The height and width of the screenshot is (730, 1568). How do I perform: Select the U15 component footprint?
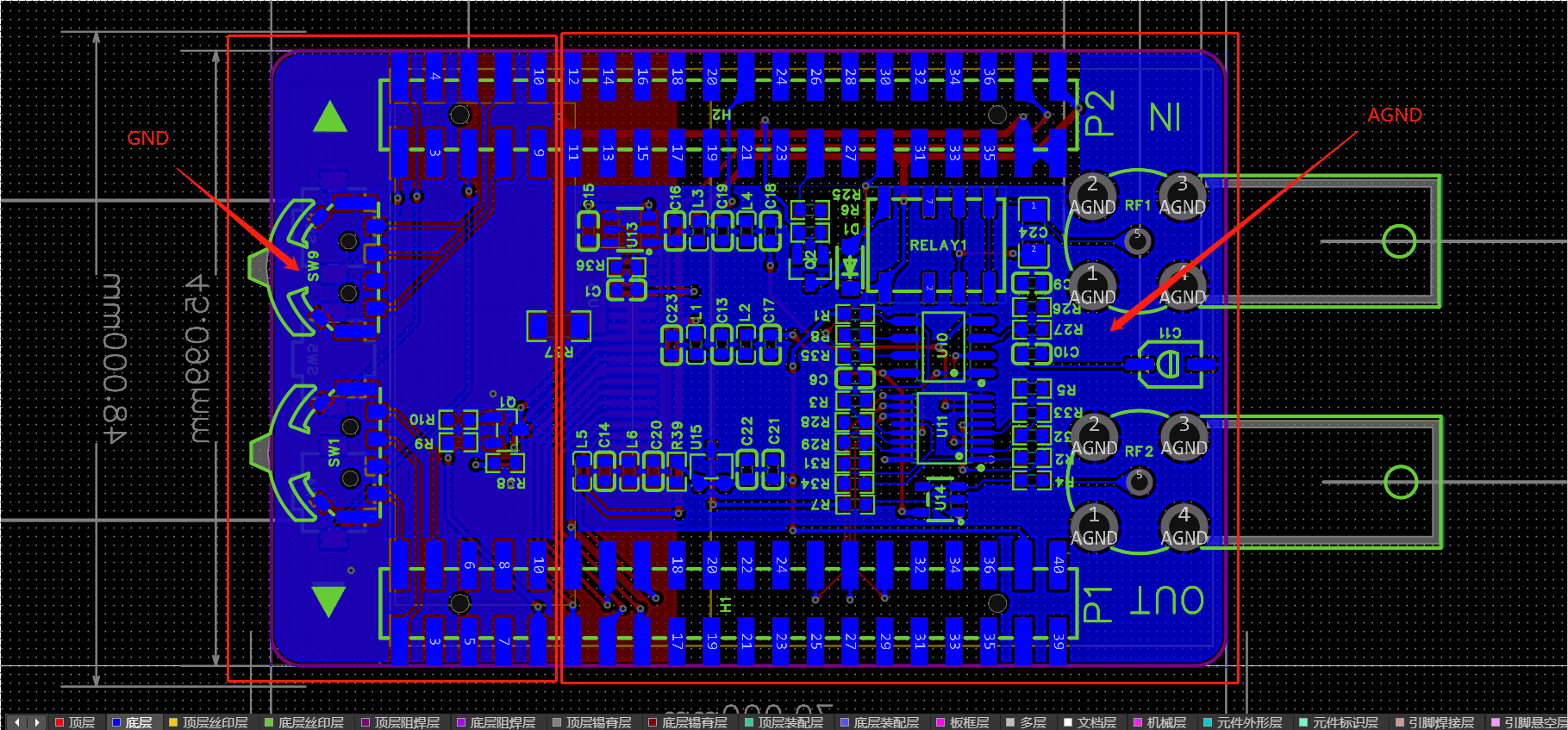[x=711, y=465]
